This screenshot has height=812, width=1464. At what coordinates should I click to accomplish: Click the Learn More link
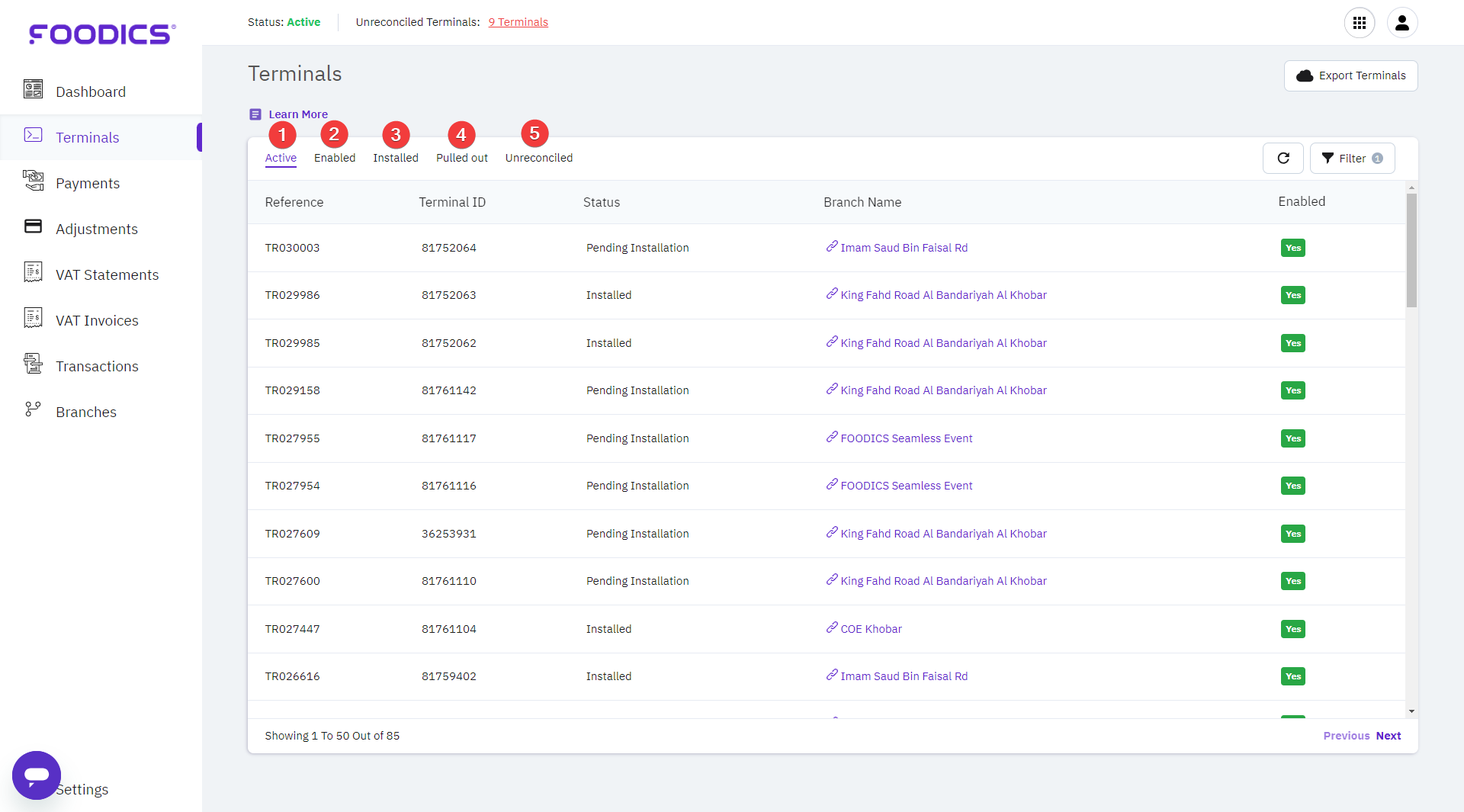tap(298, 114)
